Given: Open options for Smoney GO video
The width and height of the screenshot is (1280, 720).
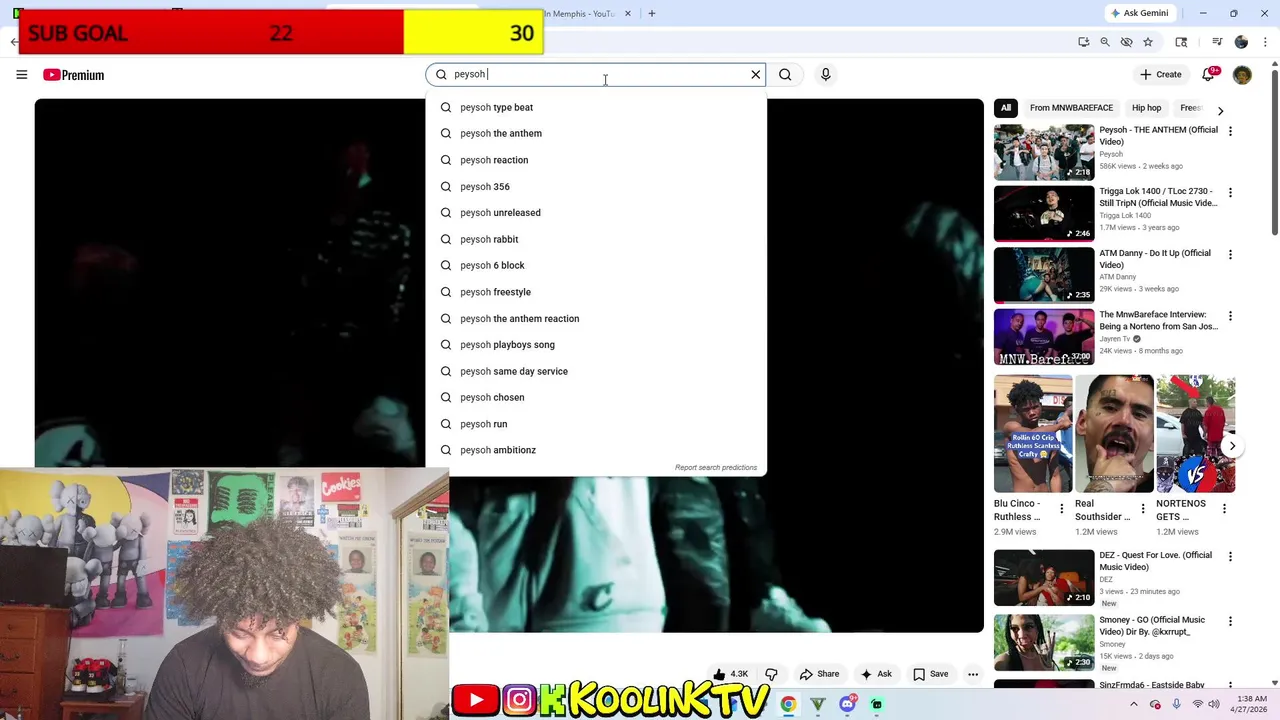Looking at the screenshot, I should 1230,621.
